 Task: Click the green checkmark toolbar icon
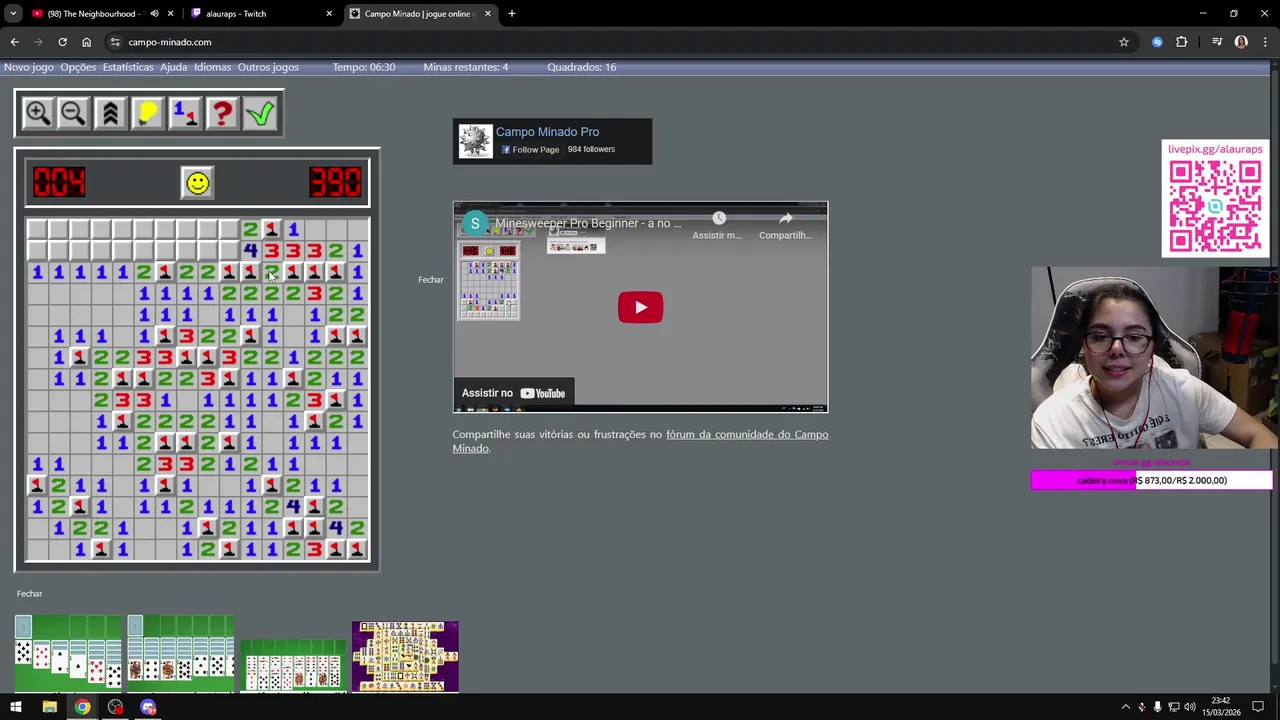[x=260, y=113]
